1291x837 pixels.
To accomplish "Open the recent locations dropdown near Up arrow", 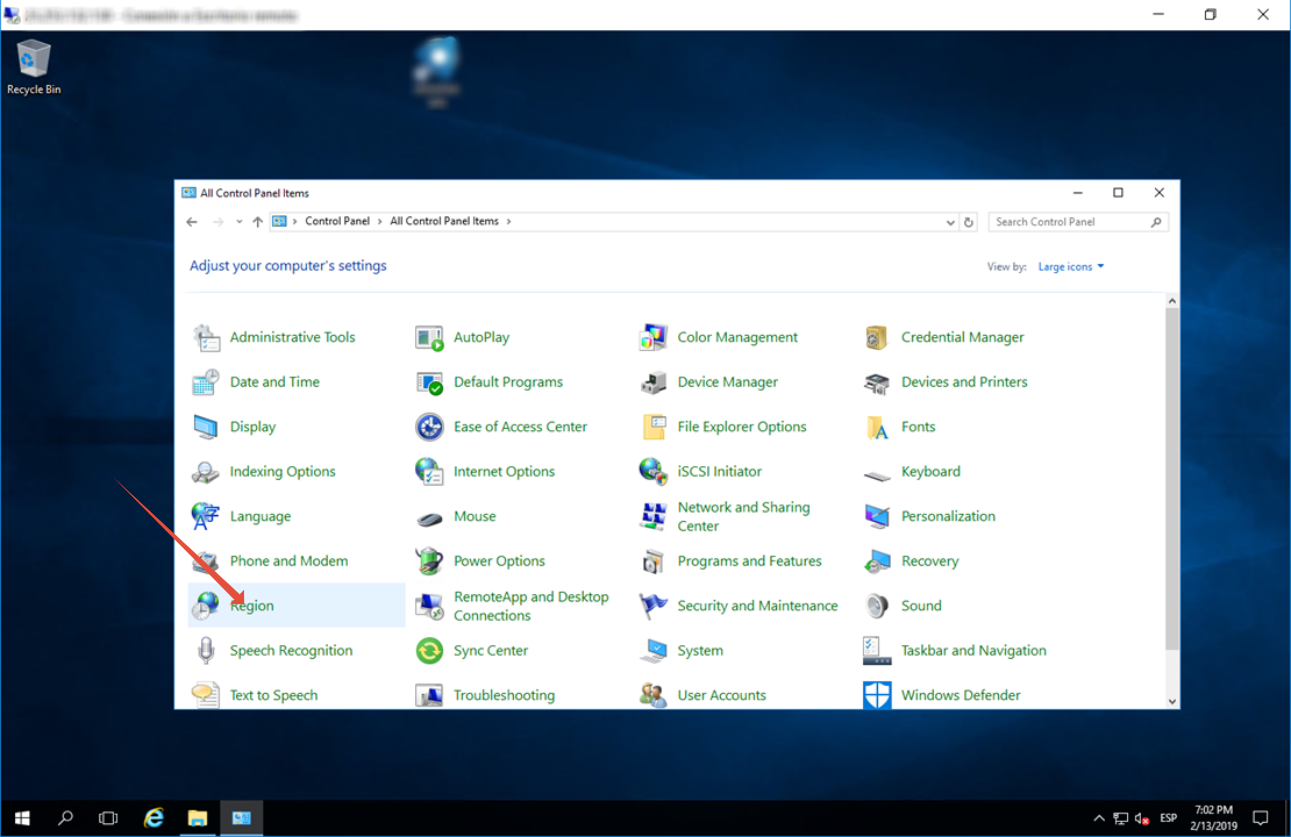I will click(239, 222).
